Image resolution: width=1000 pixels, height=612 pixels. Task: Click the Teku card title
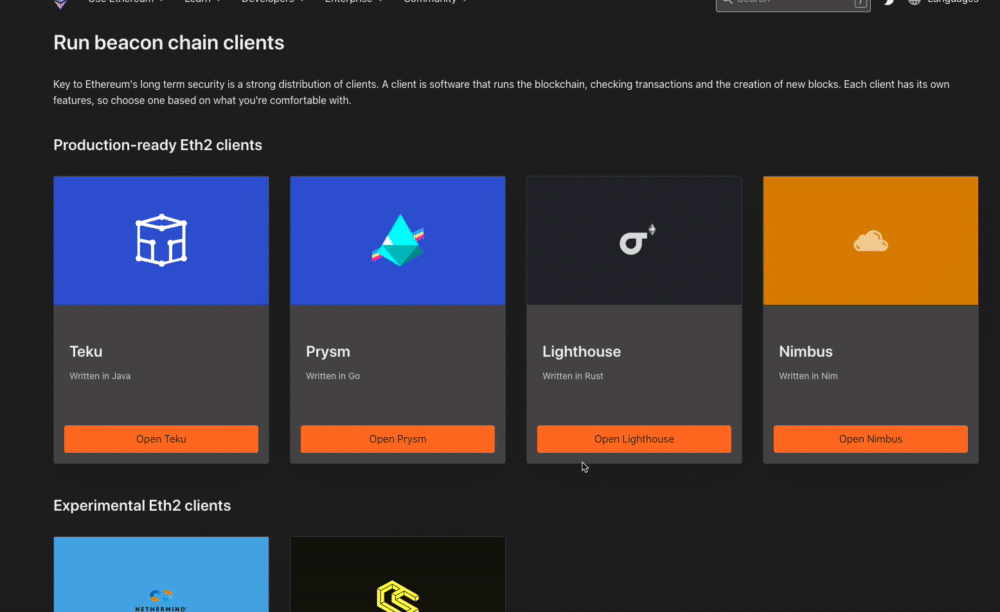(86, 351)
